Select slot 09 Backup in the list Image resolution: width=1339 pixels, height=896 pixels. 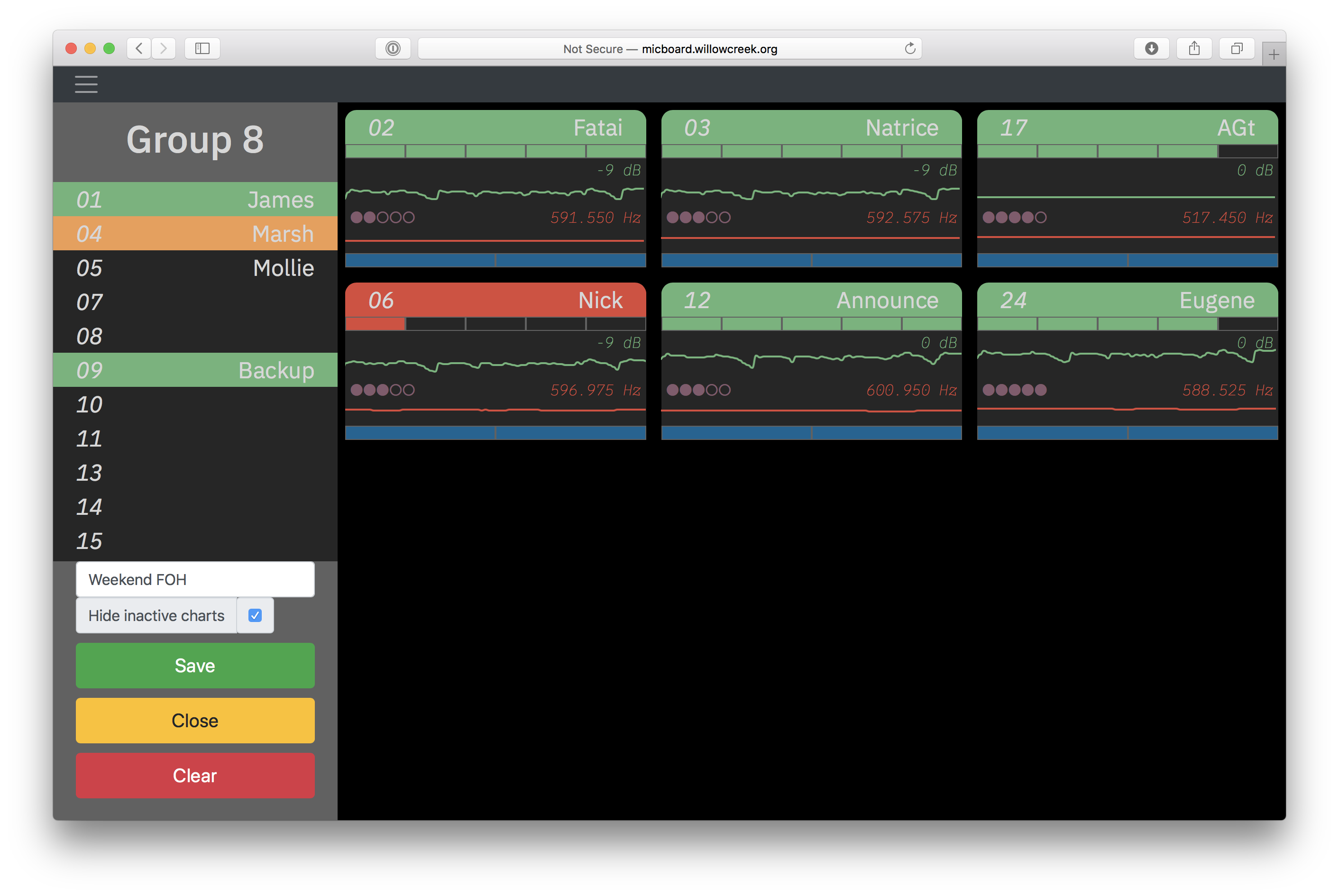(x=195, y=370)
